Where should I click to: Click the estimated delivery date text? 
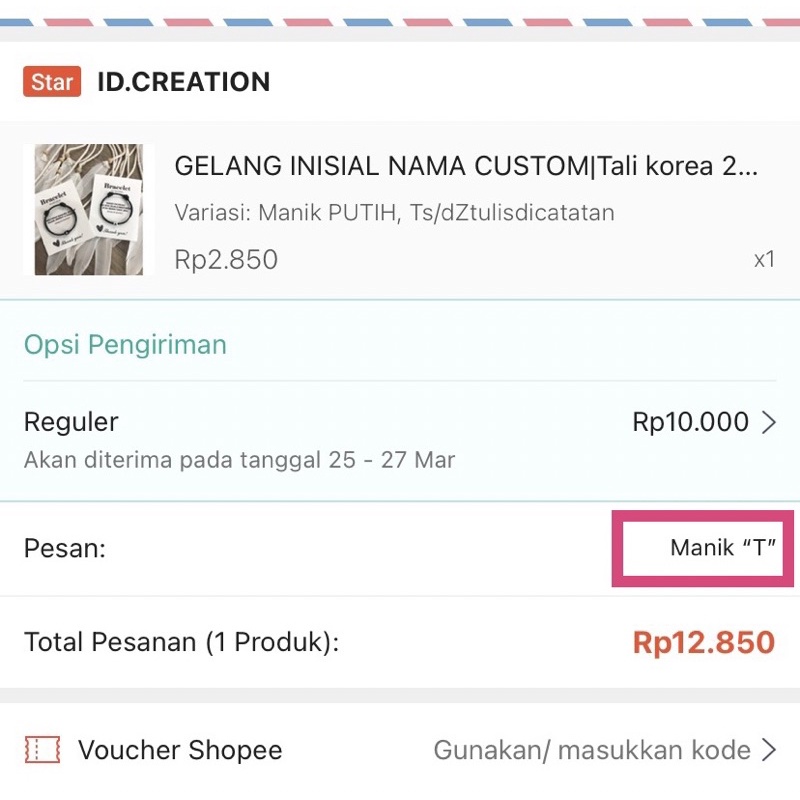pos(239,461)
